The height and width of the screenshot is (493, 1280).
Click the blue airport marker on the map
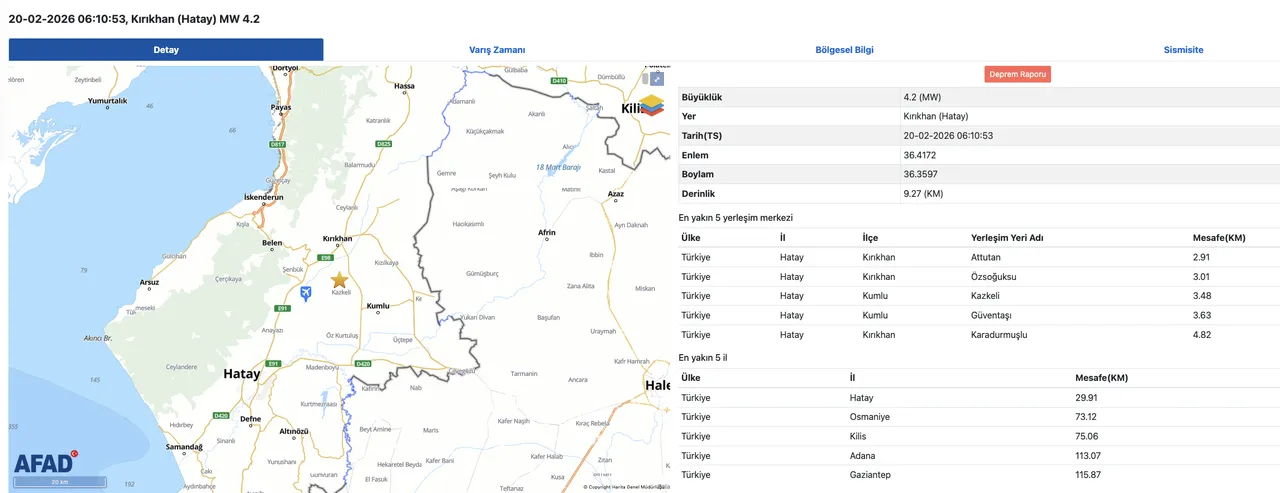tap(305, 292)
